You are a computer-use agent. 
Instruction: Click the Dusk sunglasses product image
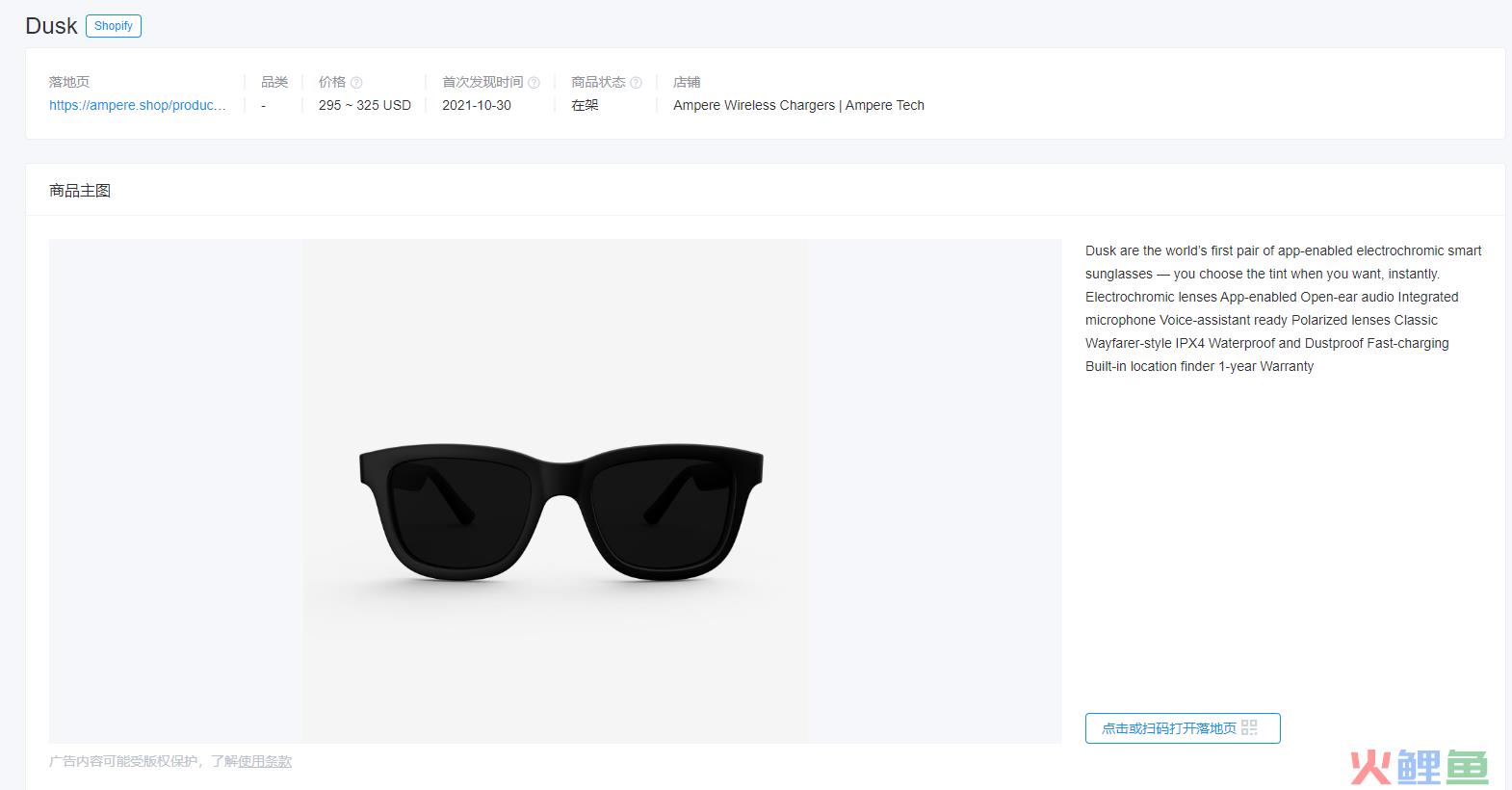556,491
